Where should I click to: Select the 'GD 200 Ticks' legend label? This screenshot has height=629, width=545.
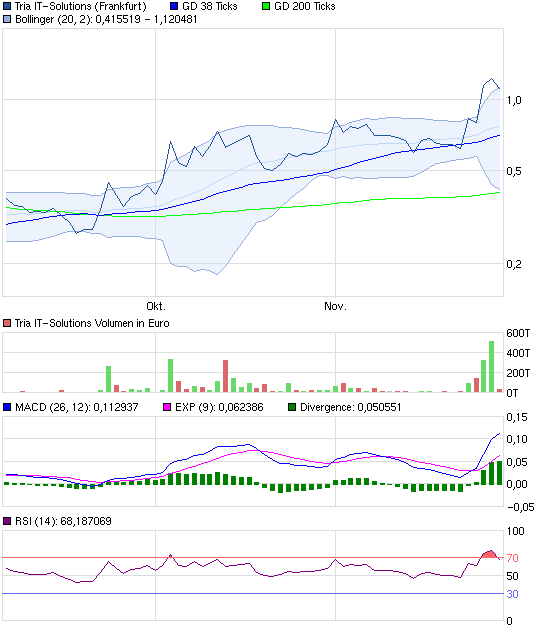click(305, 6)
